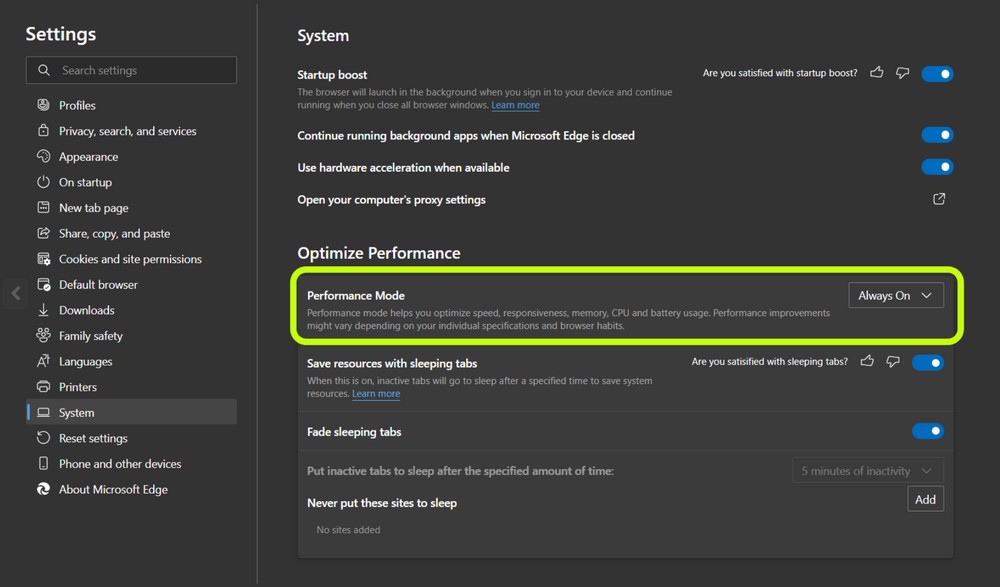Image resolution: width=1000 pixels, height=587 pixels.
Task: Toggle hardware acceleration switch
Action: click(937, 167)
